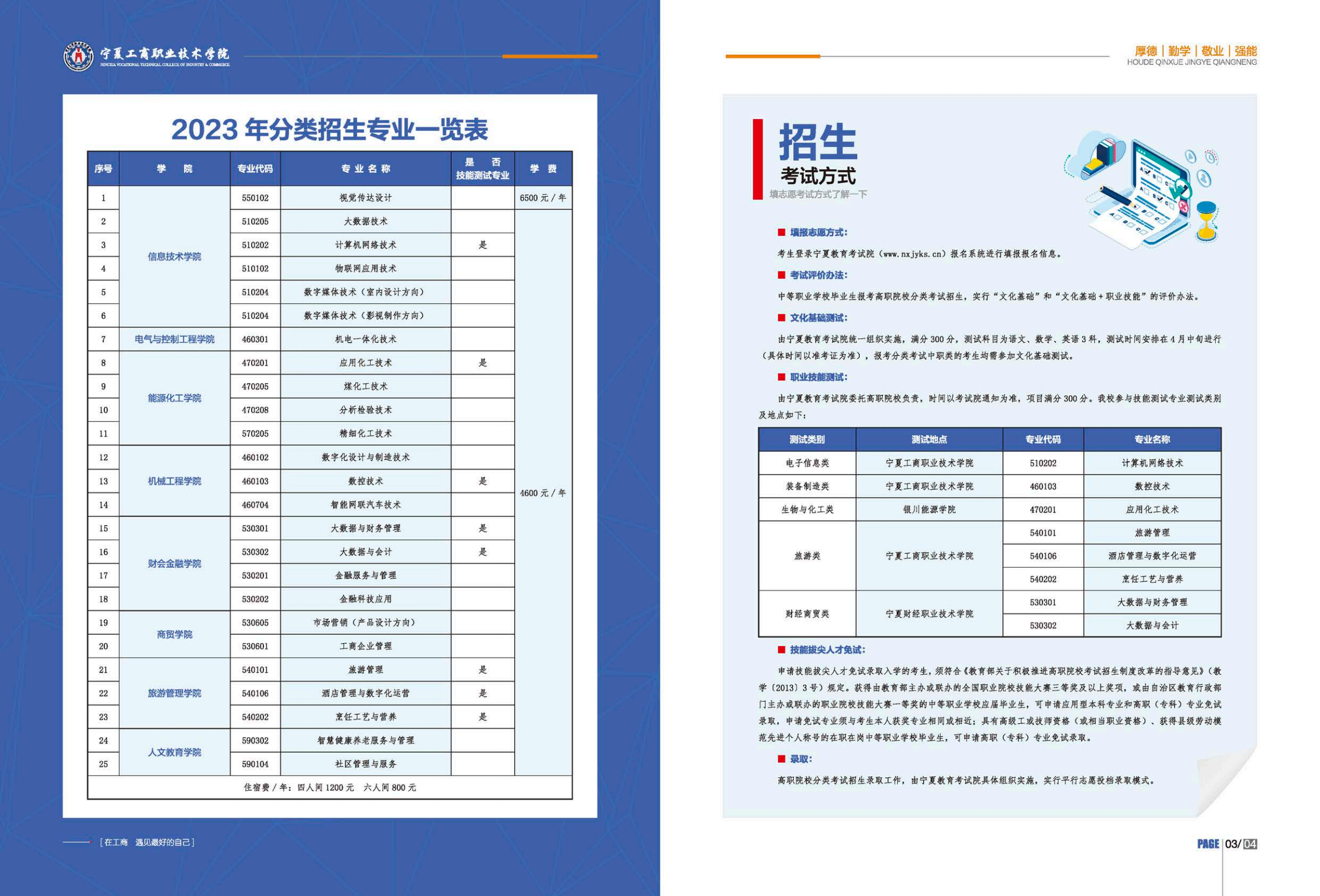Image resolution: width=1320 pixels, height=896 pixels.
Task: Click 市场营销（产品设计方向）
Action: [x=366, y=623]
